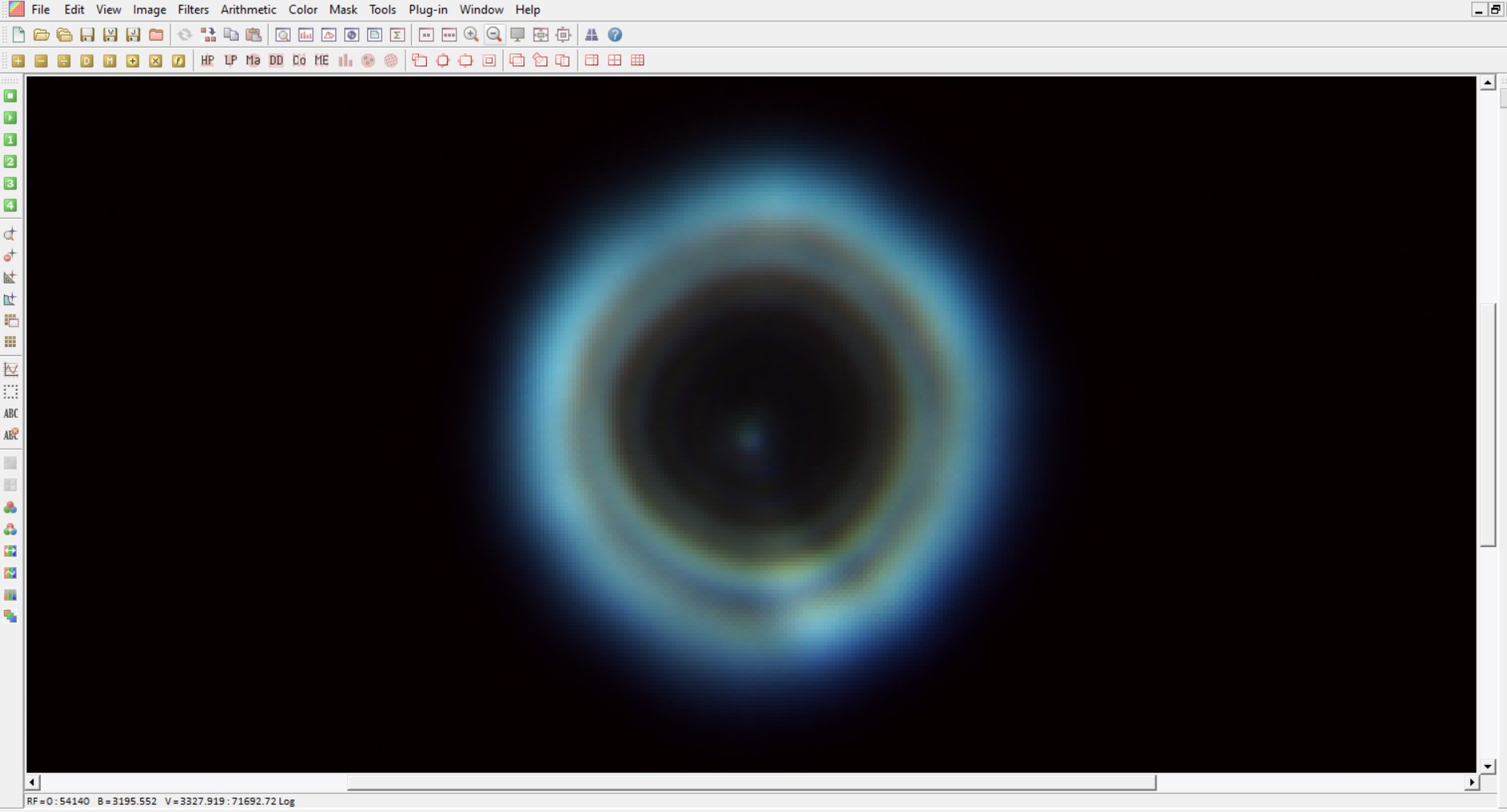This screenshot has height=812, width=1507.
Task: Click the gold f function icon
Action: coord(179,61)
